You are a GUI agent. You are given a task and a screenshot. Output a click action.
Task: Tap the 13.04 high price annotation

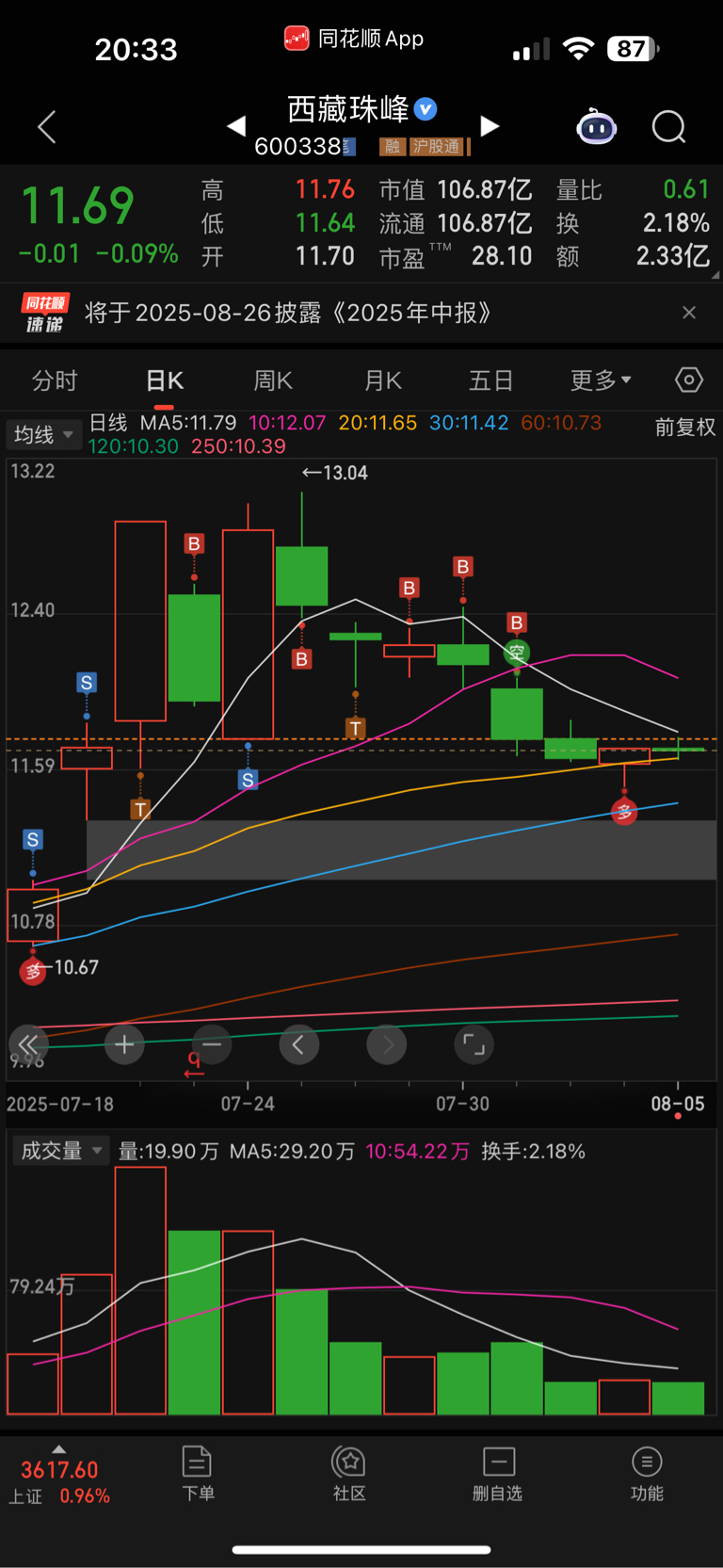pyautogui.click(x=335, y=473)
